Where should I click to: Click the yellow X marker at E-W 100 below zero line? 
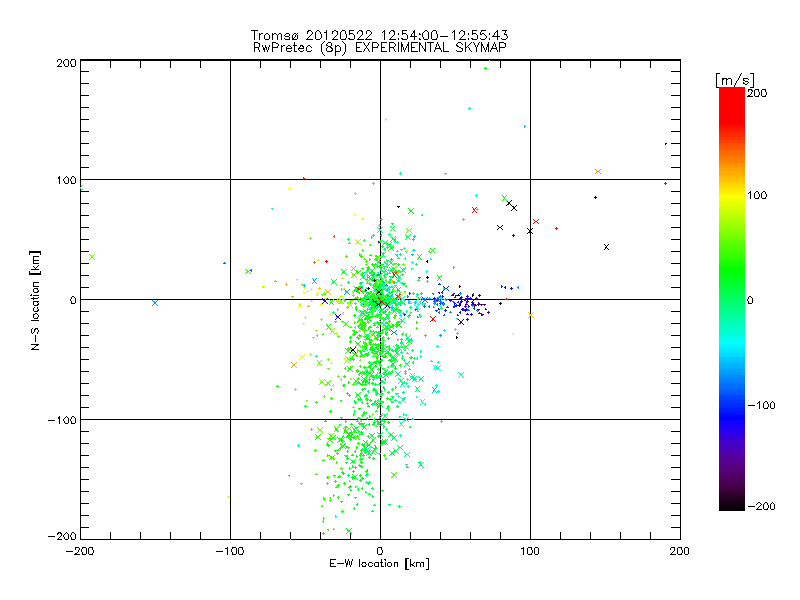(x=531, y=315)
